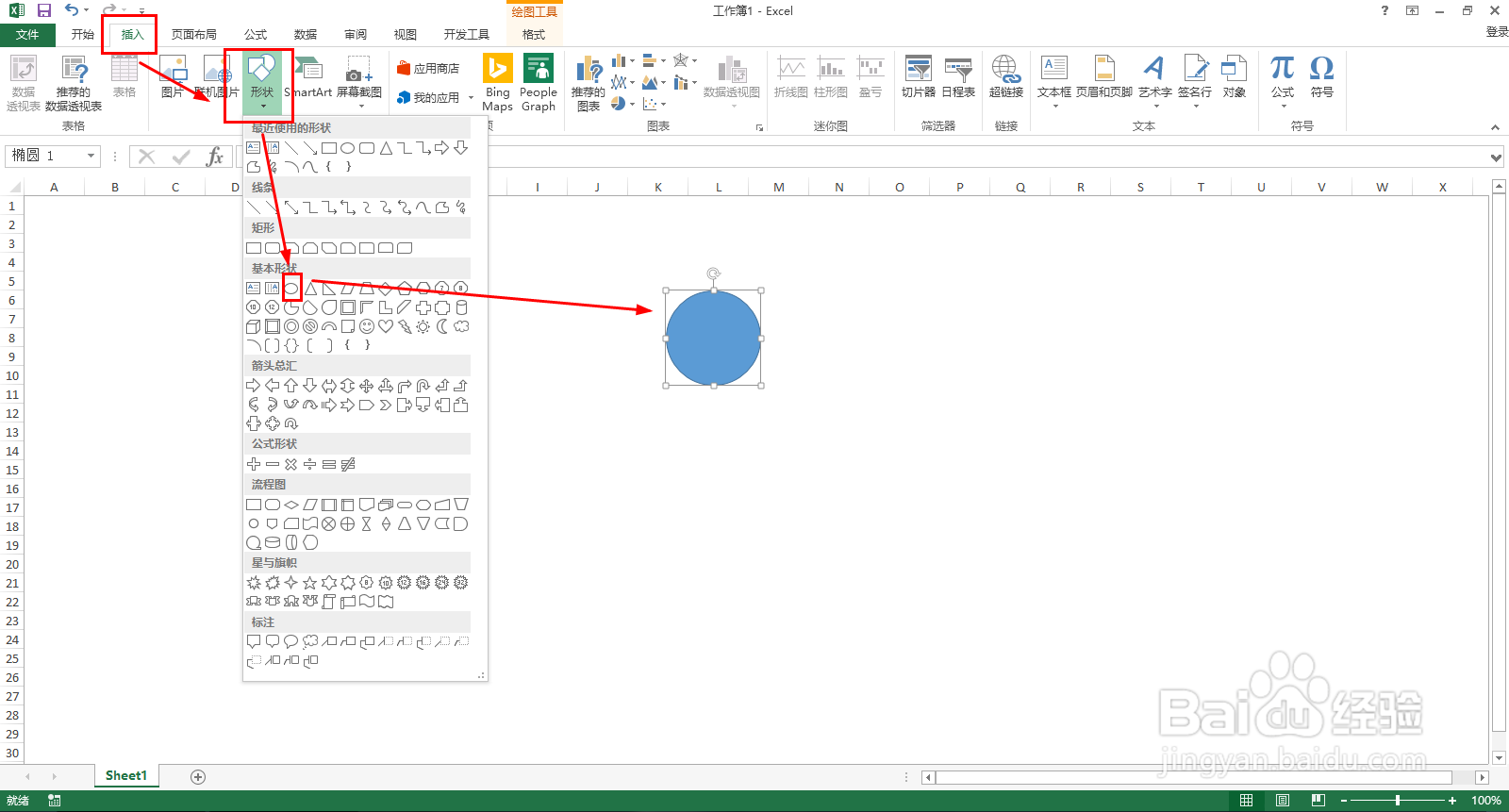Screen dimensions: 1509x812
Task: Open the 数据 data tab
Action: [x=306, y=34]
